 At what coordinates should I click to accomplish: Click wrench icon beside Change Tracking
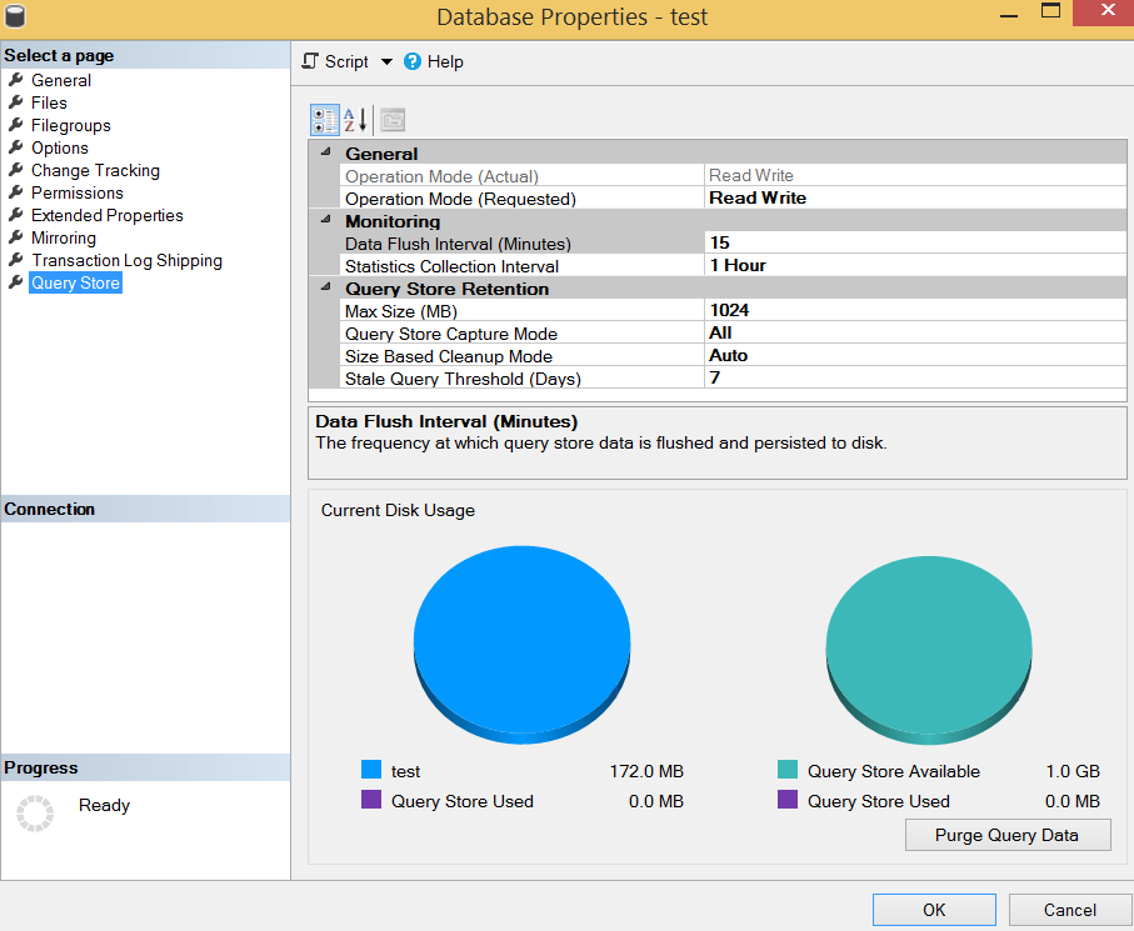[16, 169]
